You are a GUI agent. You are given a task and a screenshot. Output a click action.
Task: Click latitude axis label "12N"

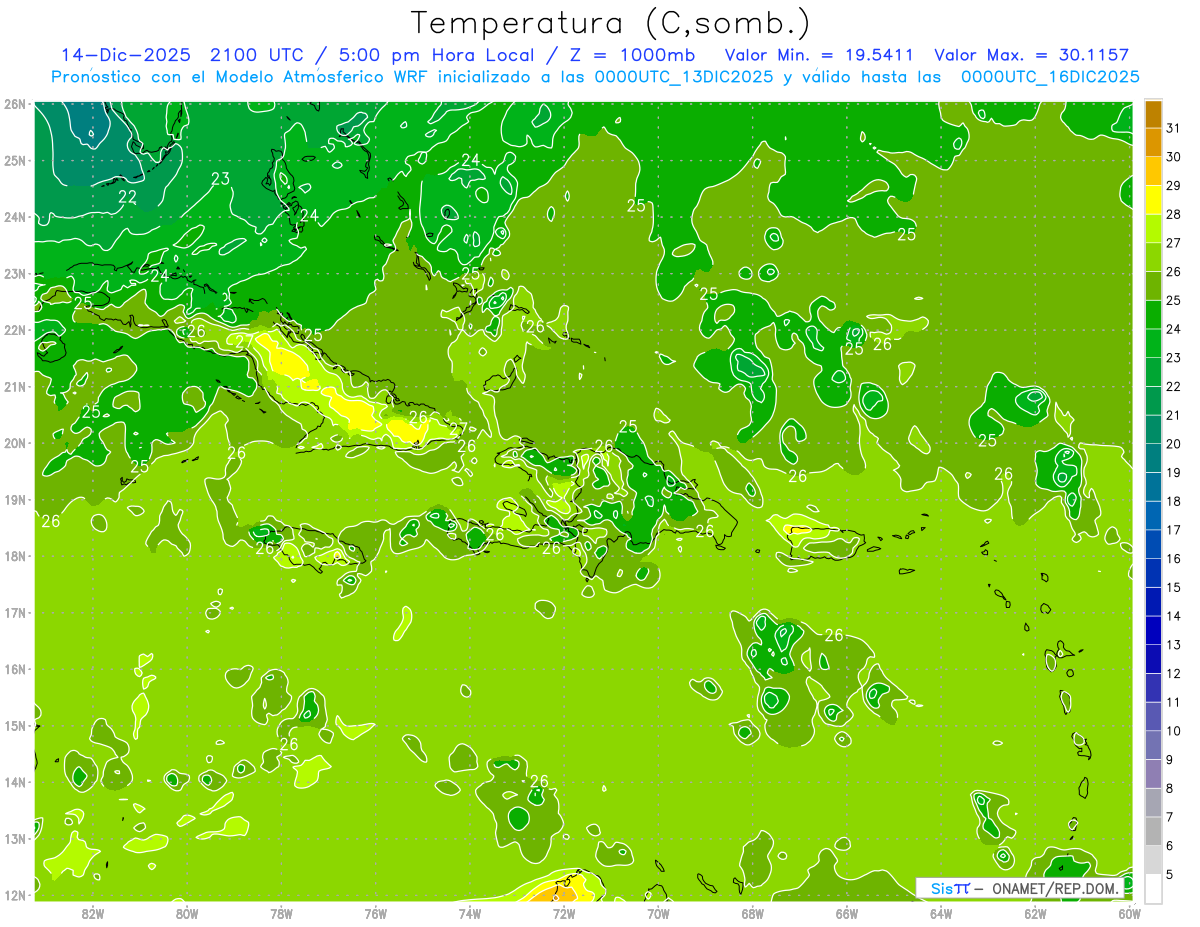(14, 895)
